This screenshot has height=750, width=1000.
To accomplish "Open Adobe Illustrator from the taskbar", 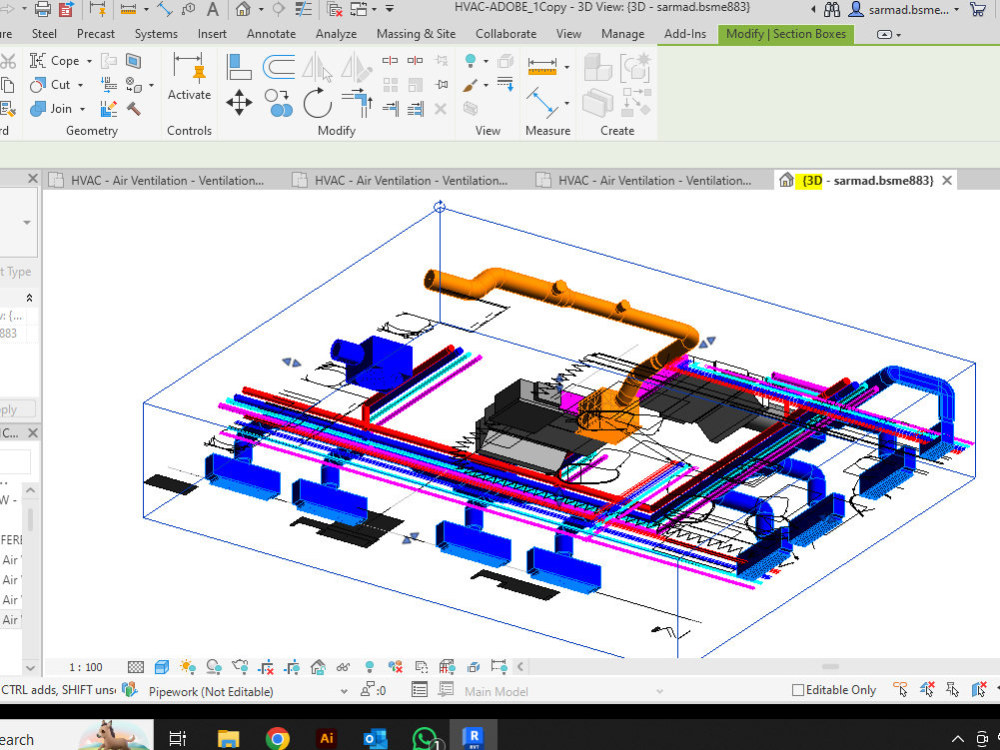I will point(327,739).
